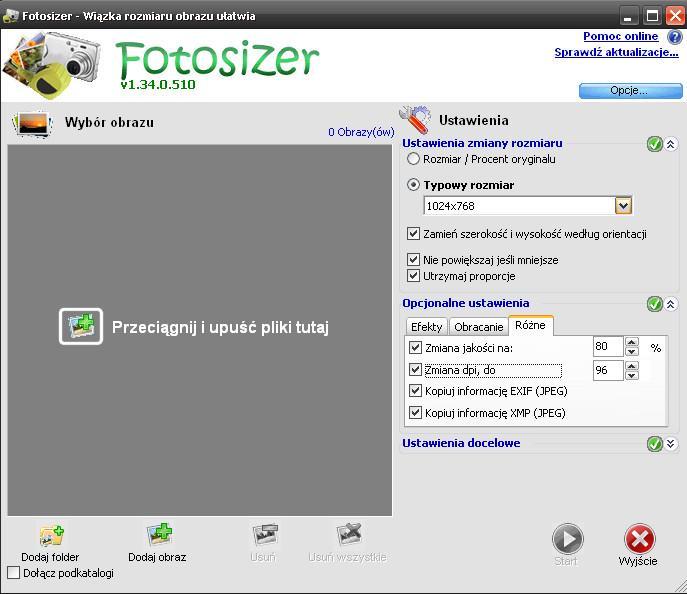Click the green check next to Opcjonalne ustawienia
Image resolution: width=687 pixels, height=594 pixels.
click(655, 304)
